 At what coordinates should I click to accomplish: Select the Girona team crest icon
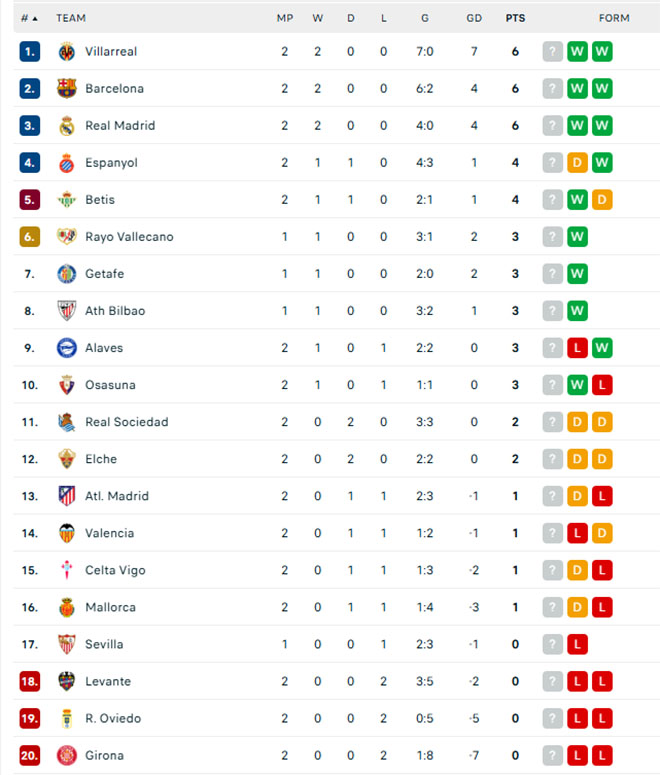[67, 755]
